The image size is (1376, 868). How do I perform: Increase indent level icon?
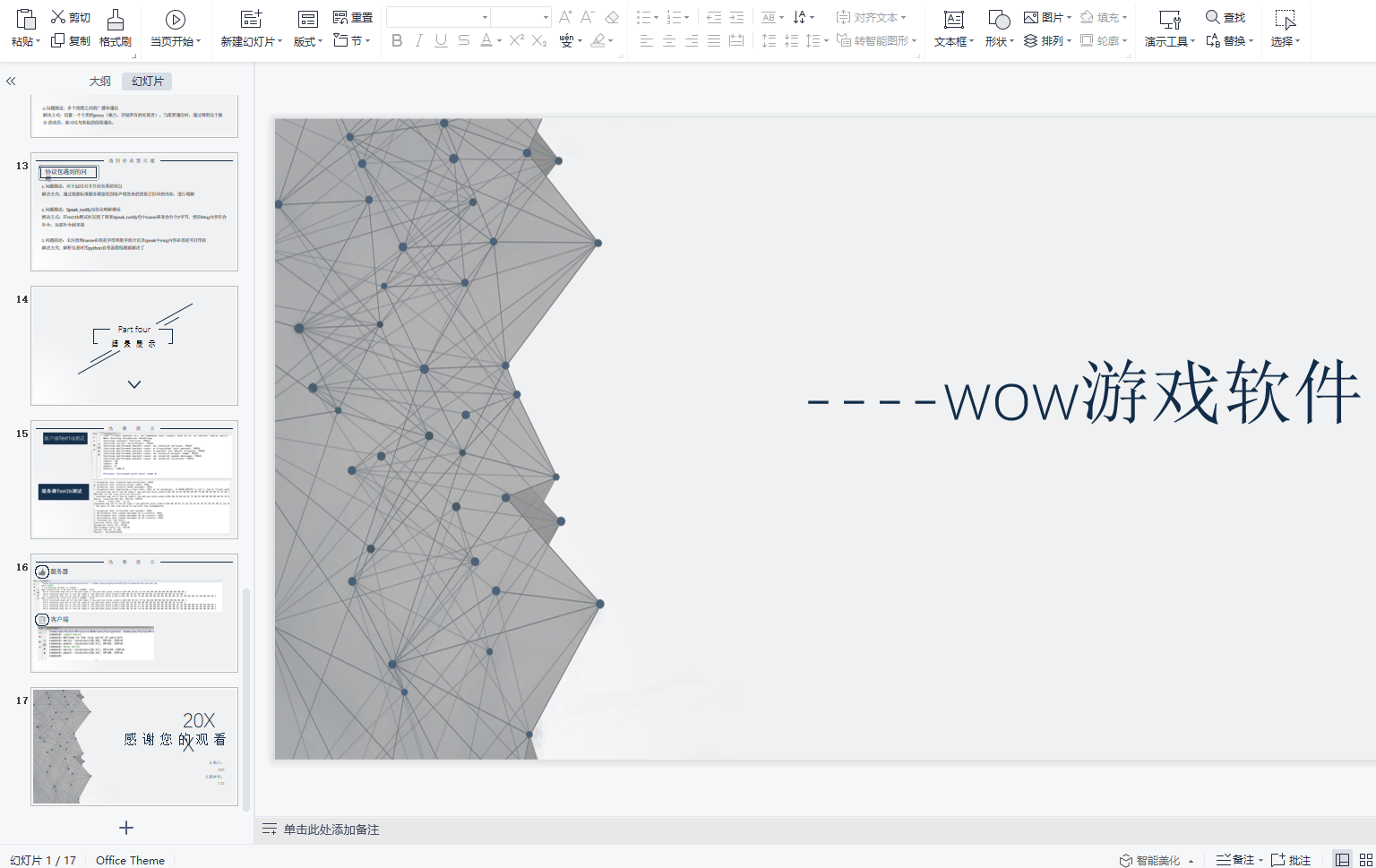point(736,17)
